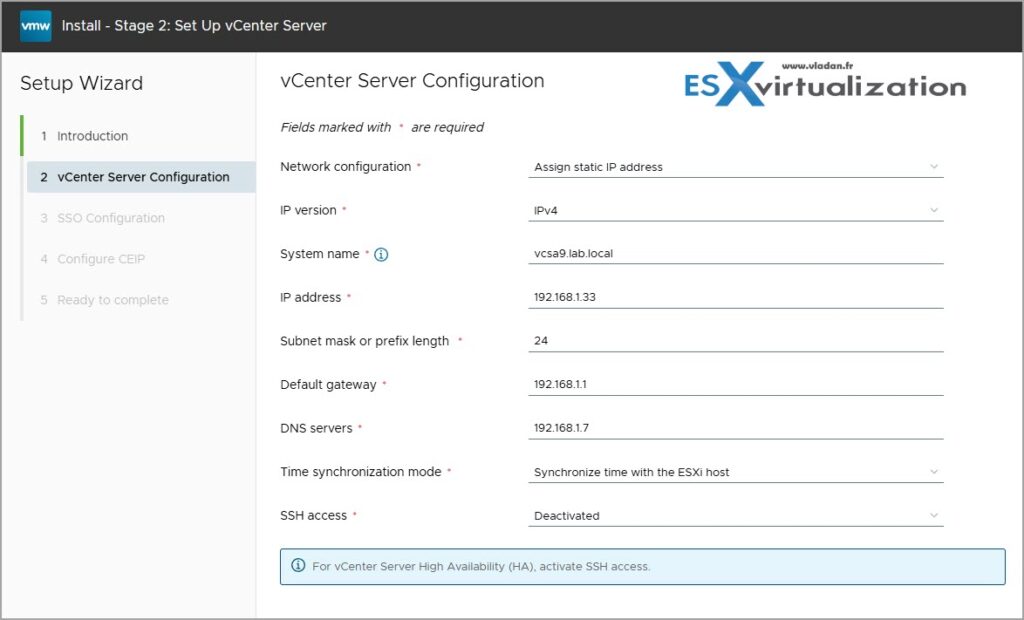Click the VMware logo in the title bar

(33, 26)
